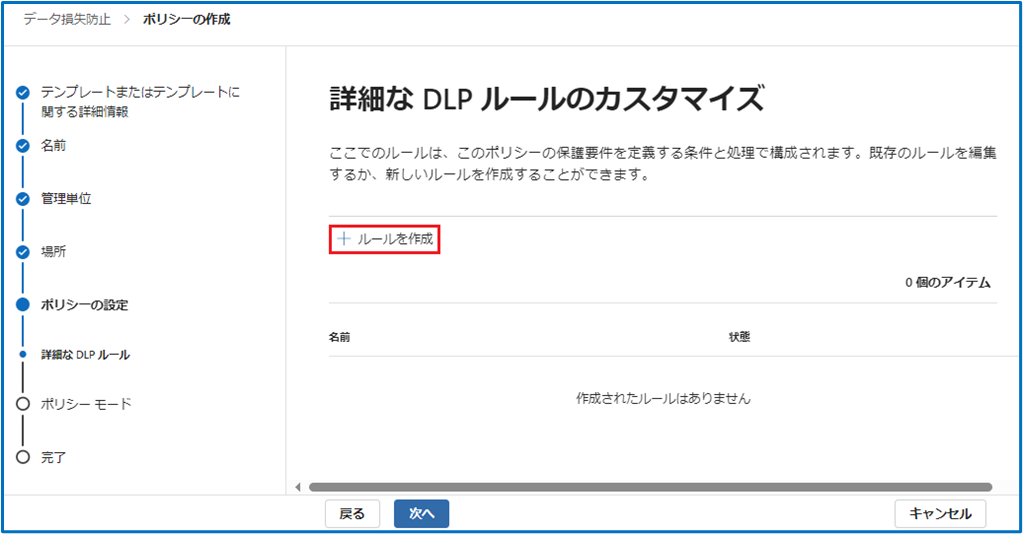Click the small dot for 詳細な DLP ルール
This screenshot has width=1023, height=534.
22,355
